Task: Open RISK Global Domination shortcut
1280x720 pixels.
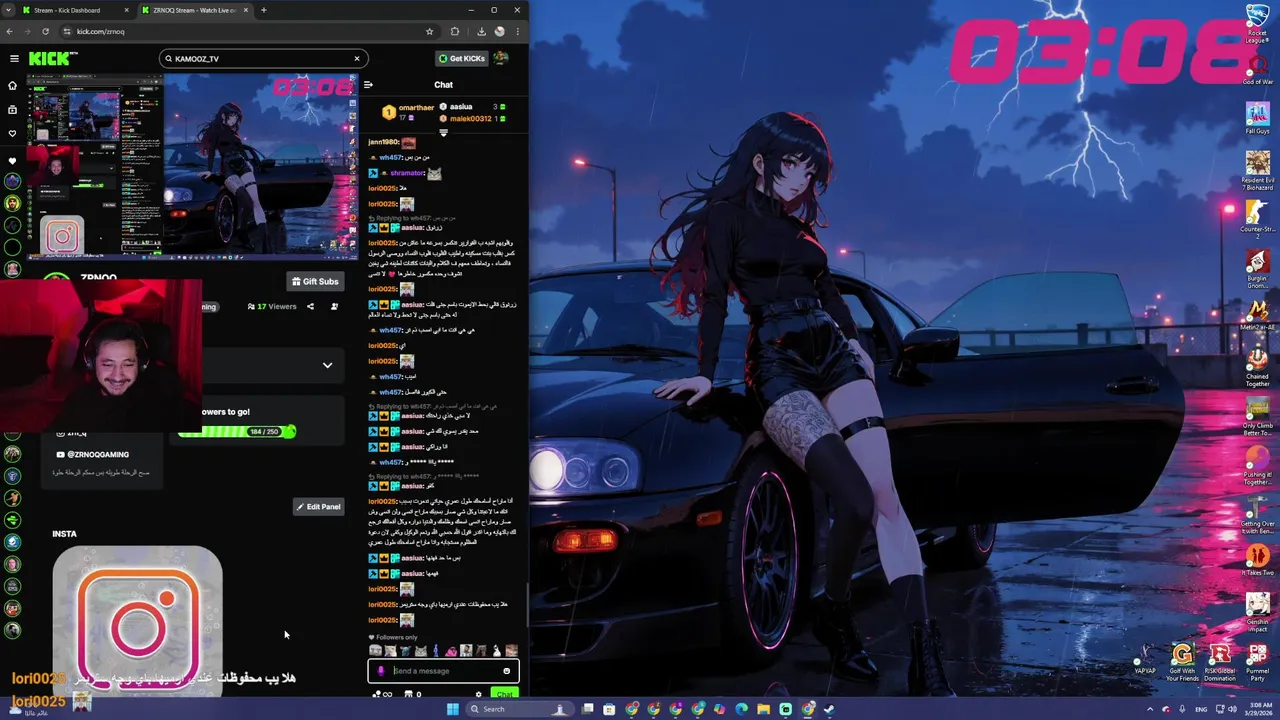Action: click(x=1219, y=662)
